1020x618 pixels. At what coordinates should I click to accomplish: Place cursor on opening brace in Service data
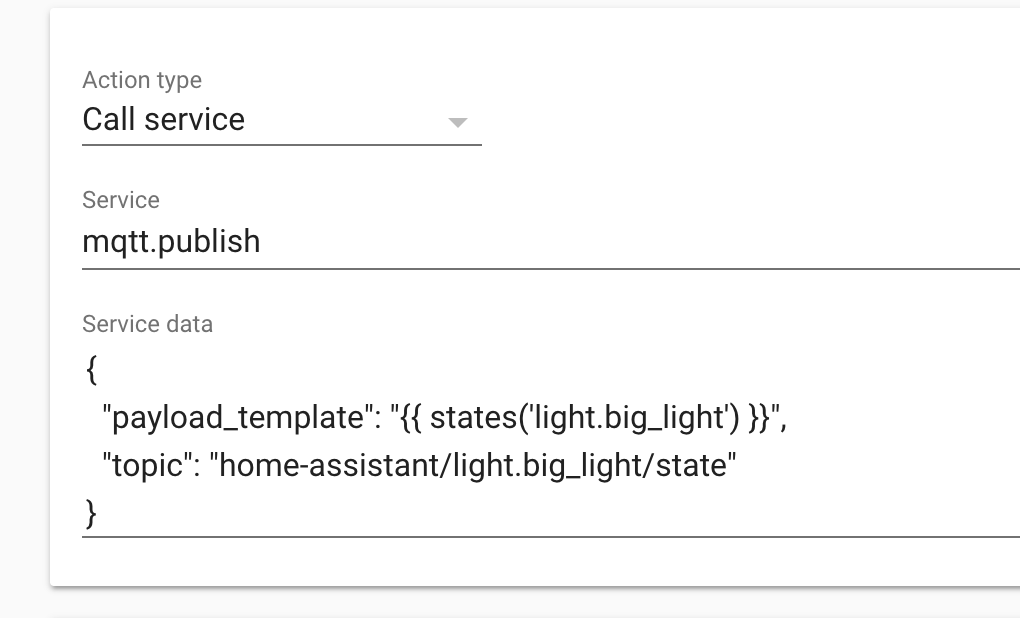91,370
